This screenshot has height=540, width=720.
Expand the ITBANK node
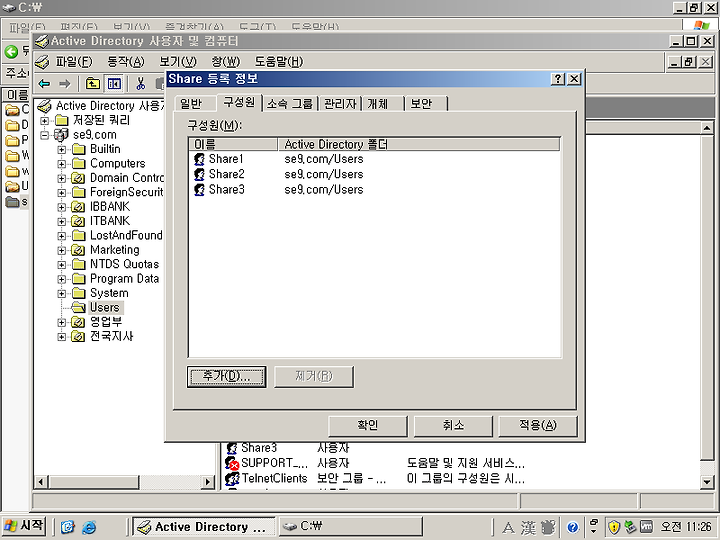62,221
